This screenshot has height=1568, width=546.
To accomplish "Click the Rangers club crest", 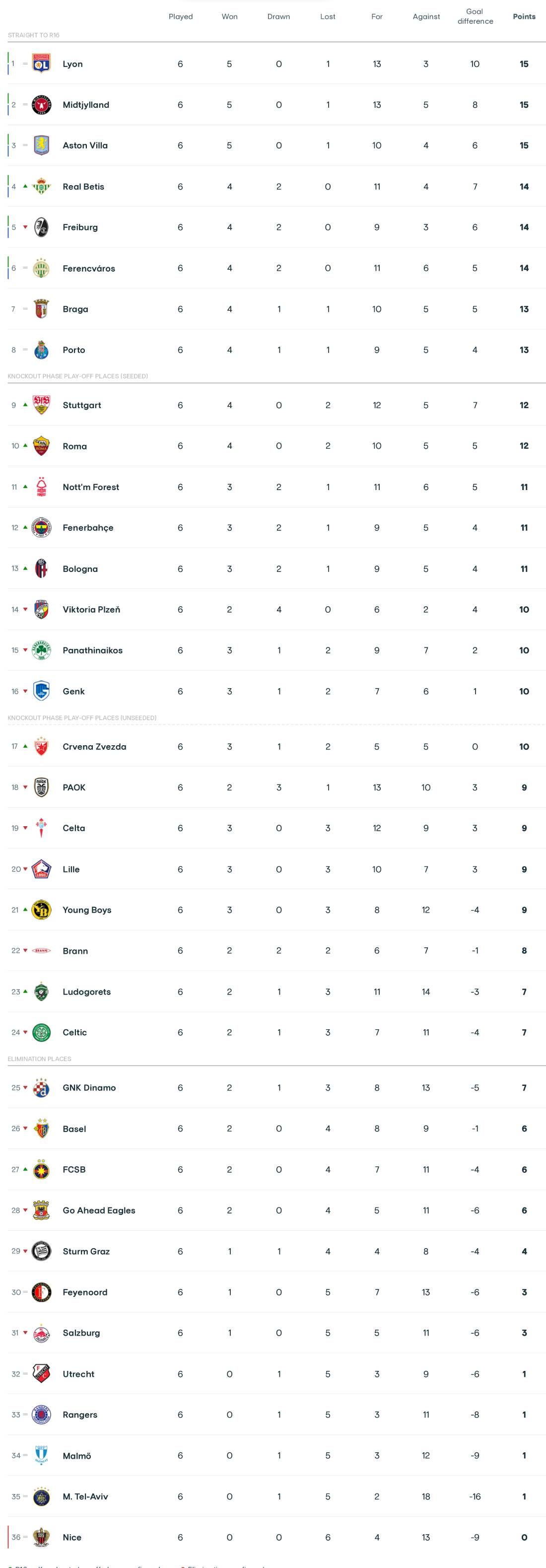I will click(41, 1415).
